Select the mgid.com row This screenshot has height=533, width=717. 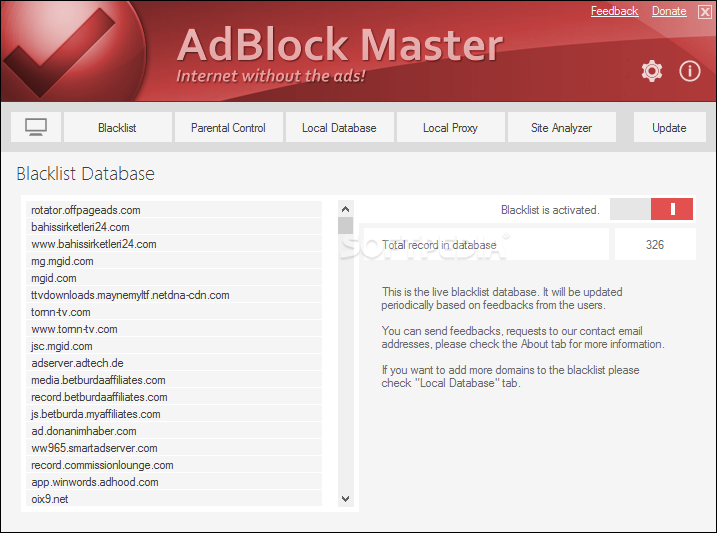pos(174,278)
